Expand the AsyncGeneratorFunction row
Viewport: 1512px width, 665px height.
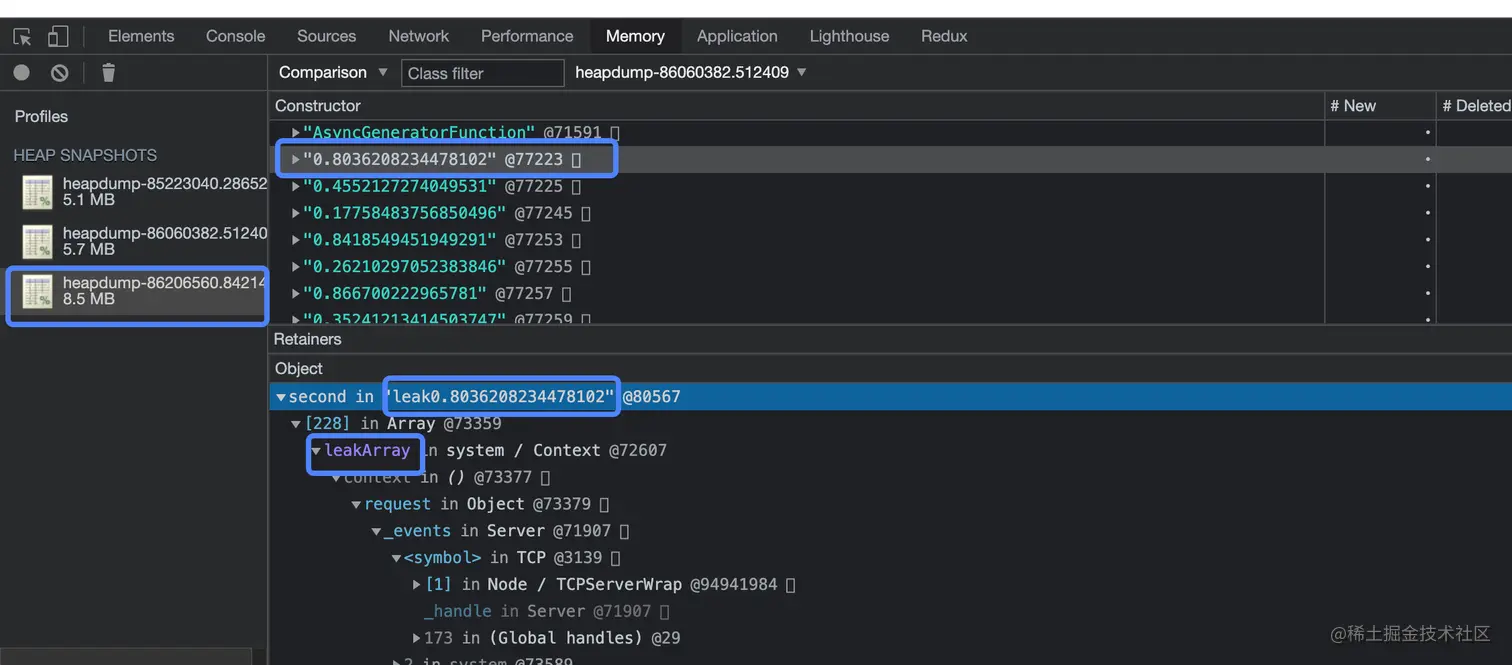click(295, 132)
